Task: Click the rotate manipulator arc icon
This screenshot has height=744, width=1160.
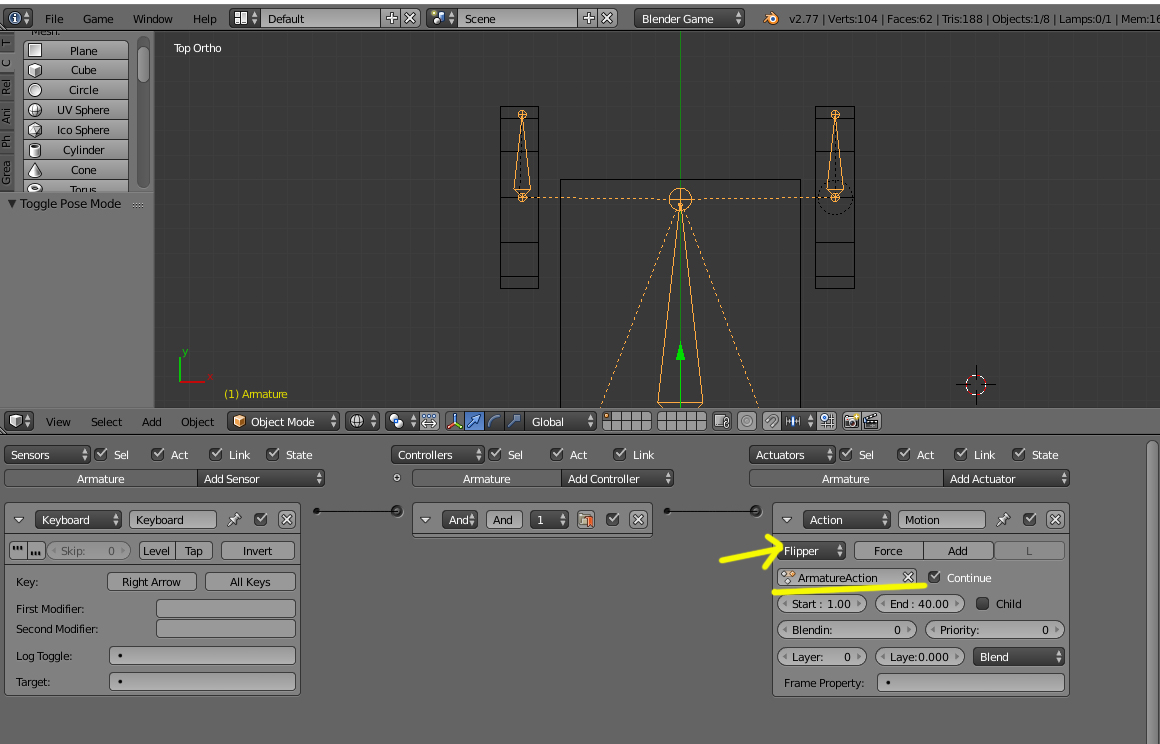Action: pyautogui.click(x=494, y=422)
